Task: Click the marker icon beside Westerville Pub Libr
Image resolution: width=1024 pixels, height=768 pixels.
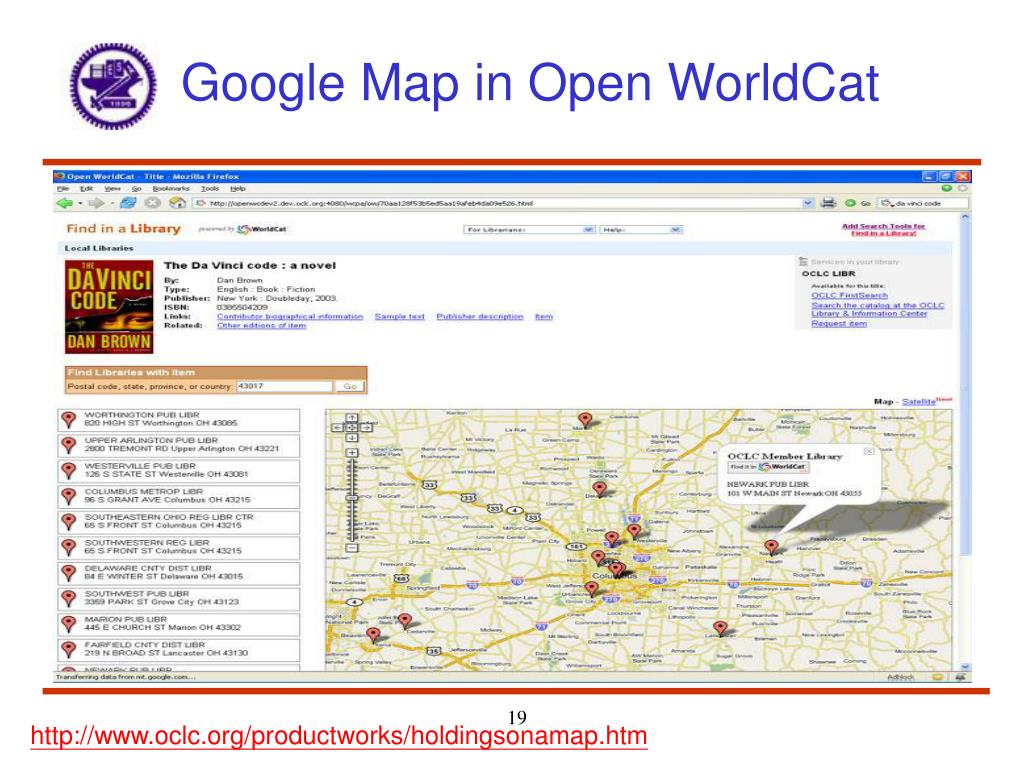Action: pyautogui.click(x=69, y=470)
